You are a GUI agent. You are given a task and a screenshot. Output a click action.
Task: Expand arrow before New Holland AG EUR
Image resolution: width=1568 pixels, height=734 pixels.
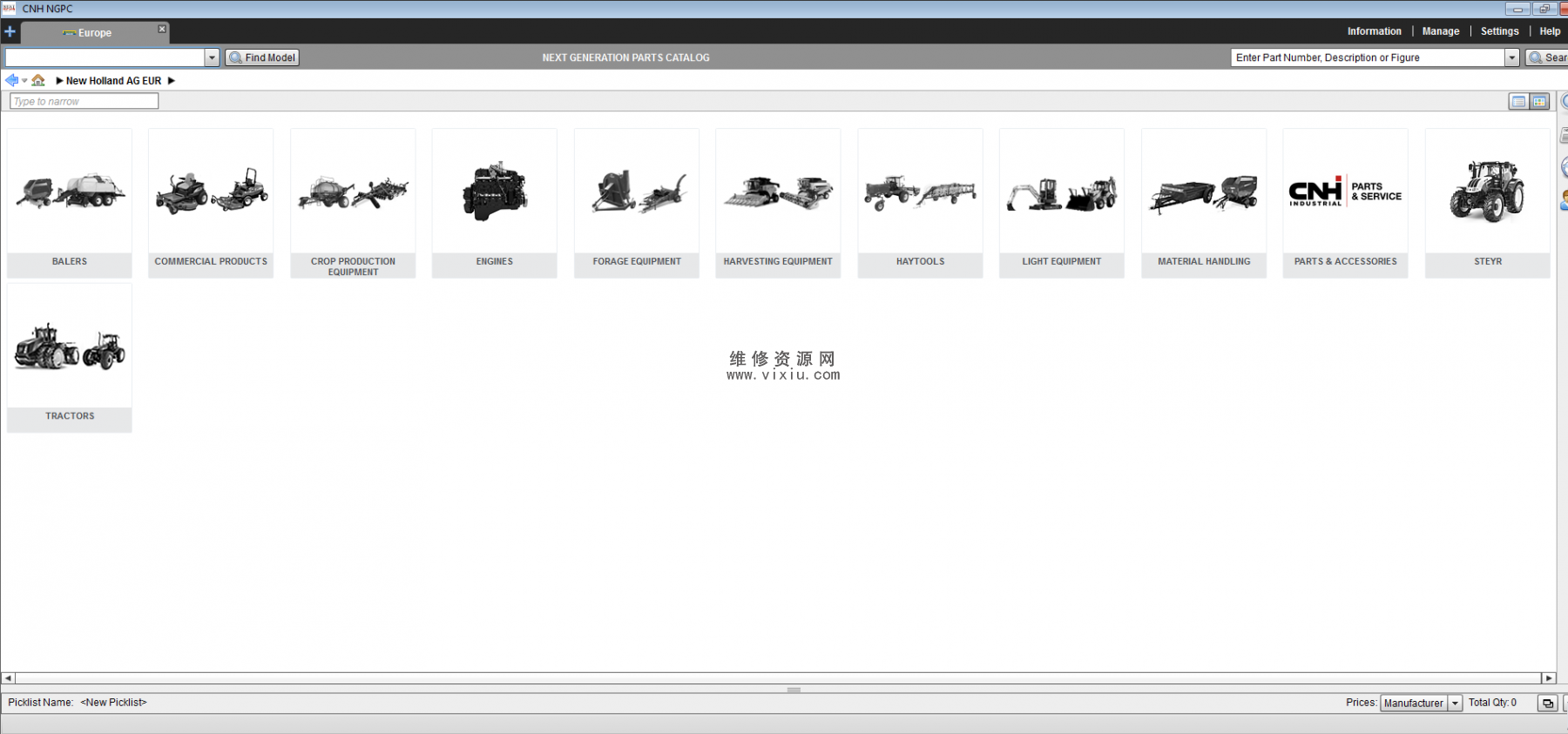pyautogui.click(x=59, y=81)
